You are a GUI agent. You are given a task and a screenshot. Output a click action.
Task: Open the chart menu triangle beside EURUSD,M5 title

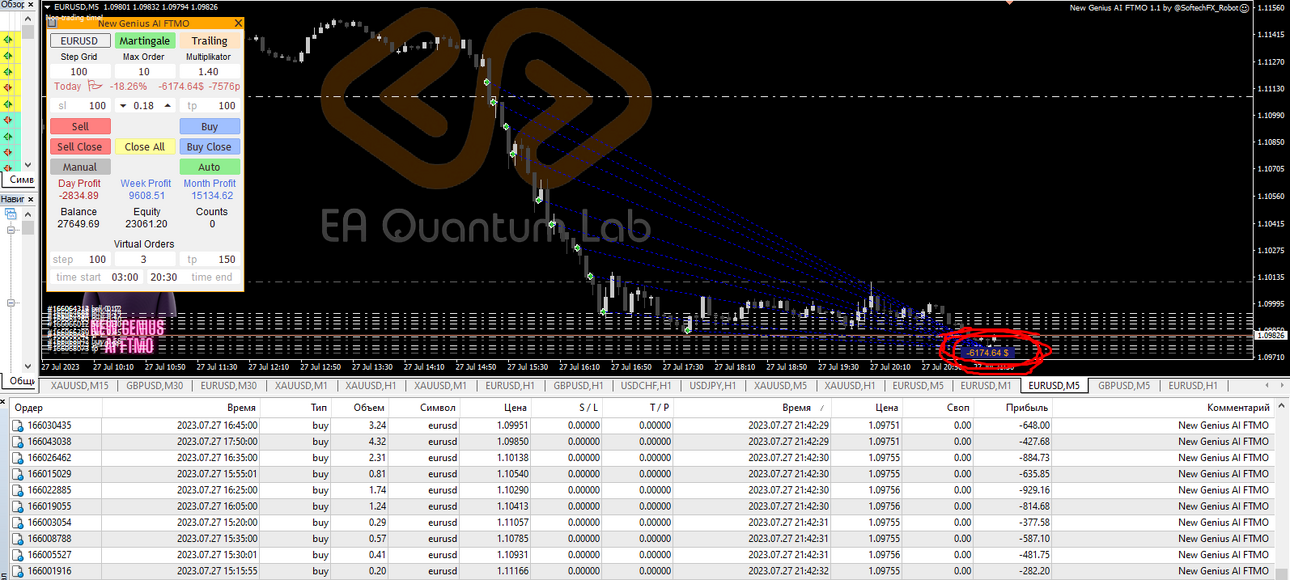pyautogui.click(x=47, y=8)
